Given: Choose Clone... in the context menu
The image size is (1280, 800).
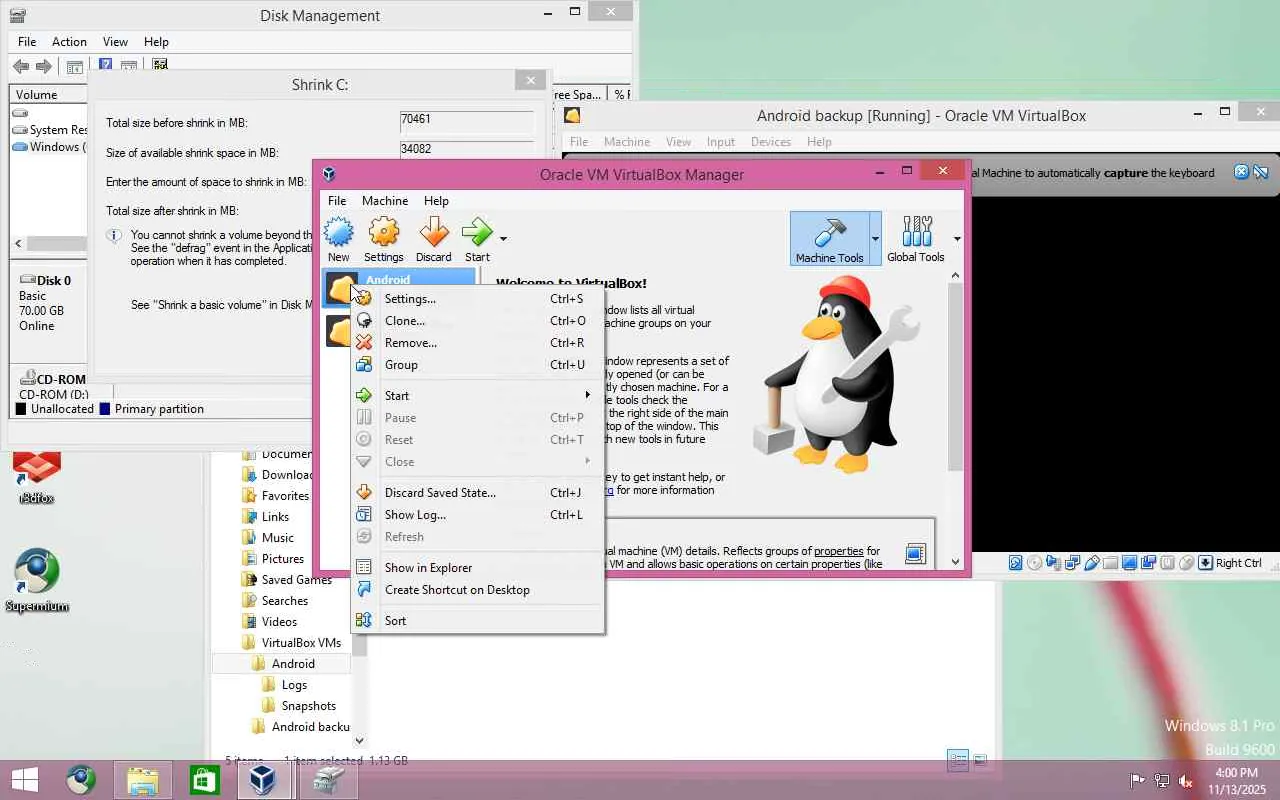Looking at the screenshot, I should pos(478,321).
